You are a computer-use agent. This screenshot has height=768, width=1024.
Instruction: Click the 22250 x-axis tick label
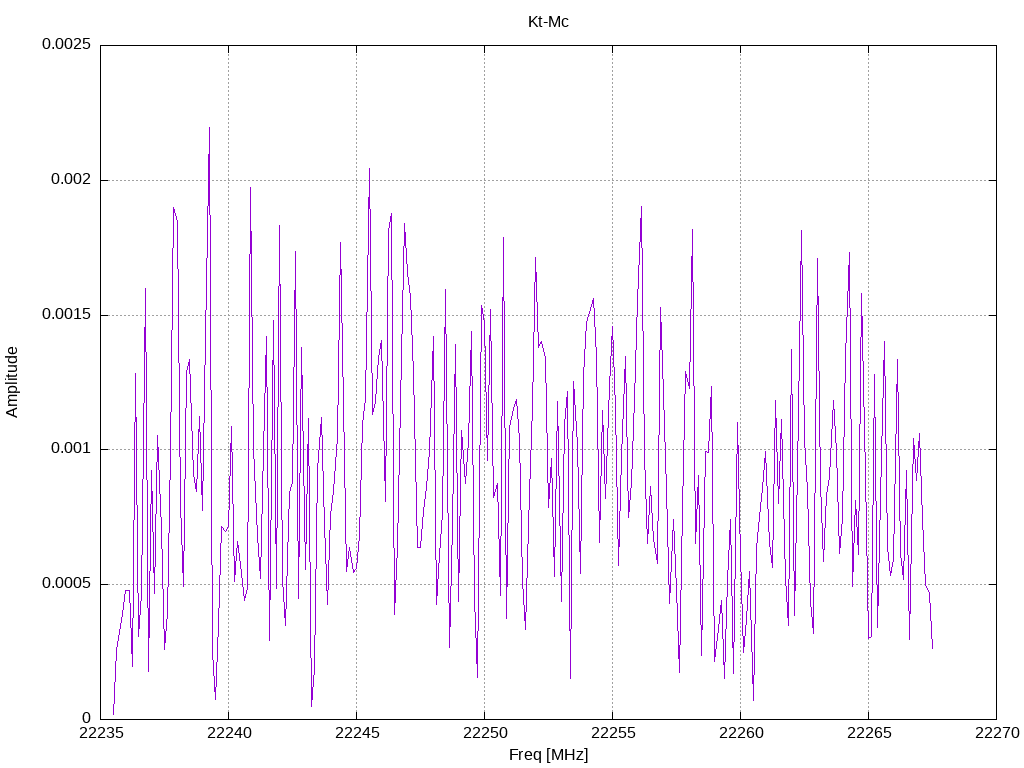(x=485, y=733)
